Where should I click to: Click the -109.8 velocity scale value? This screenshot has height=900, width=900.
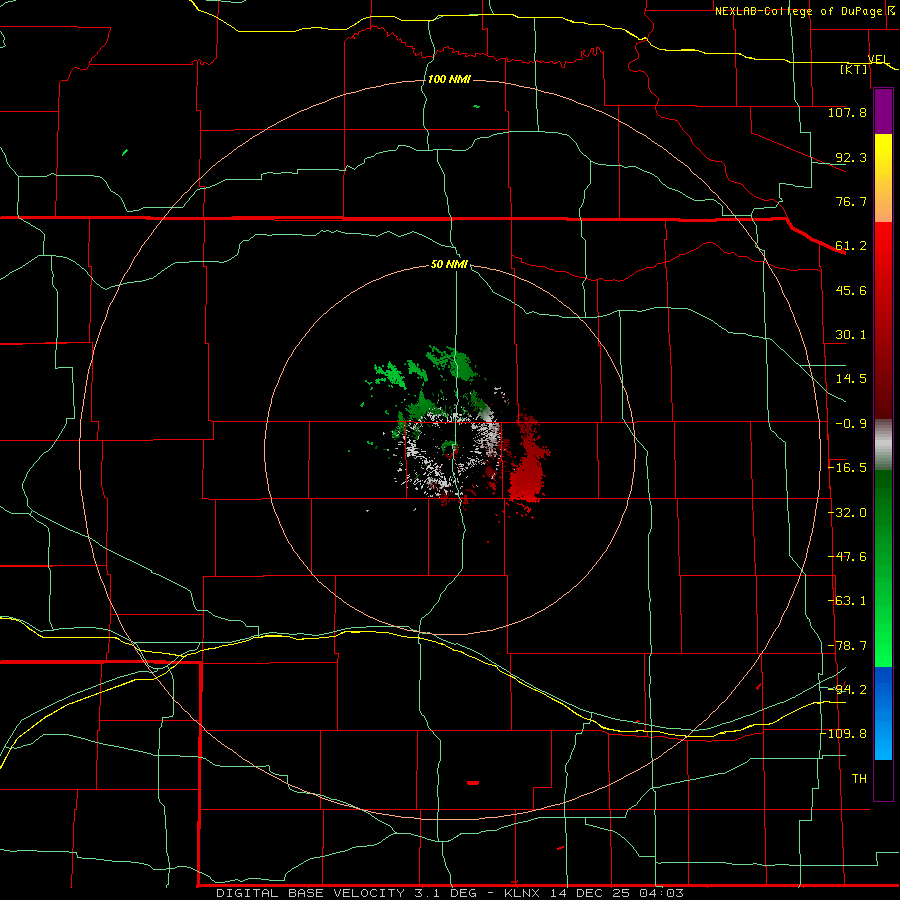coord(844,734)
